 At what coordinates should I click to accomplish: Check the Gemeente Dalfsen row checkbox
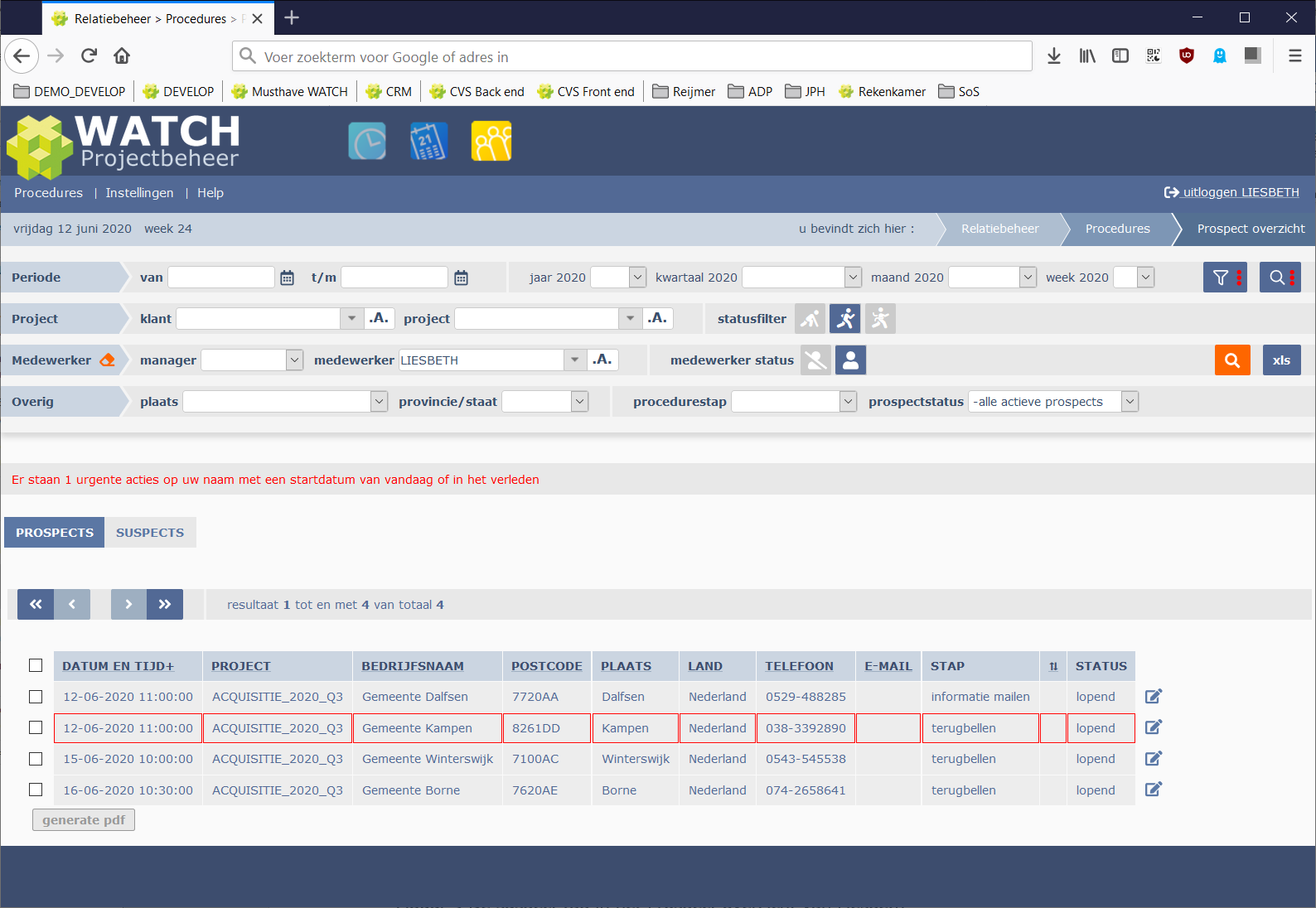tap(36, 697)
